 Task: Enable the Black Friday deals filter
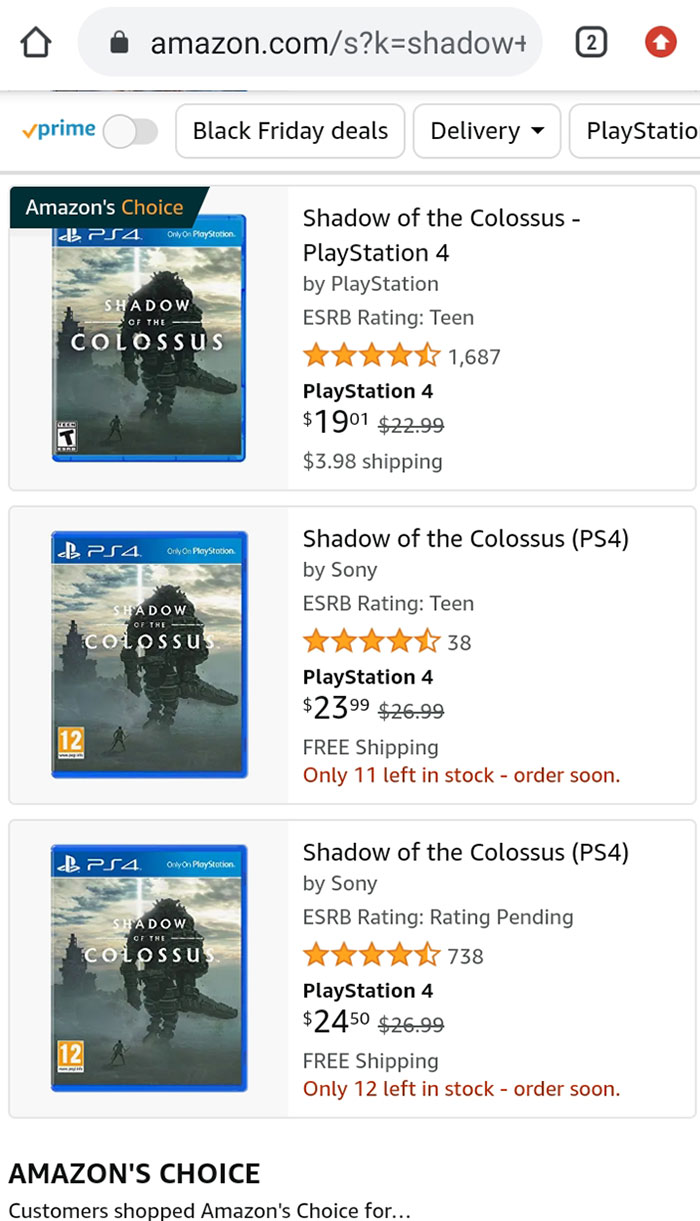point(289,130)
